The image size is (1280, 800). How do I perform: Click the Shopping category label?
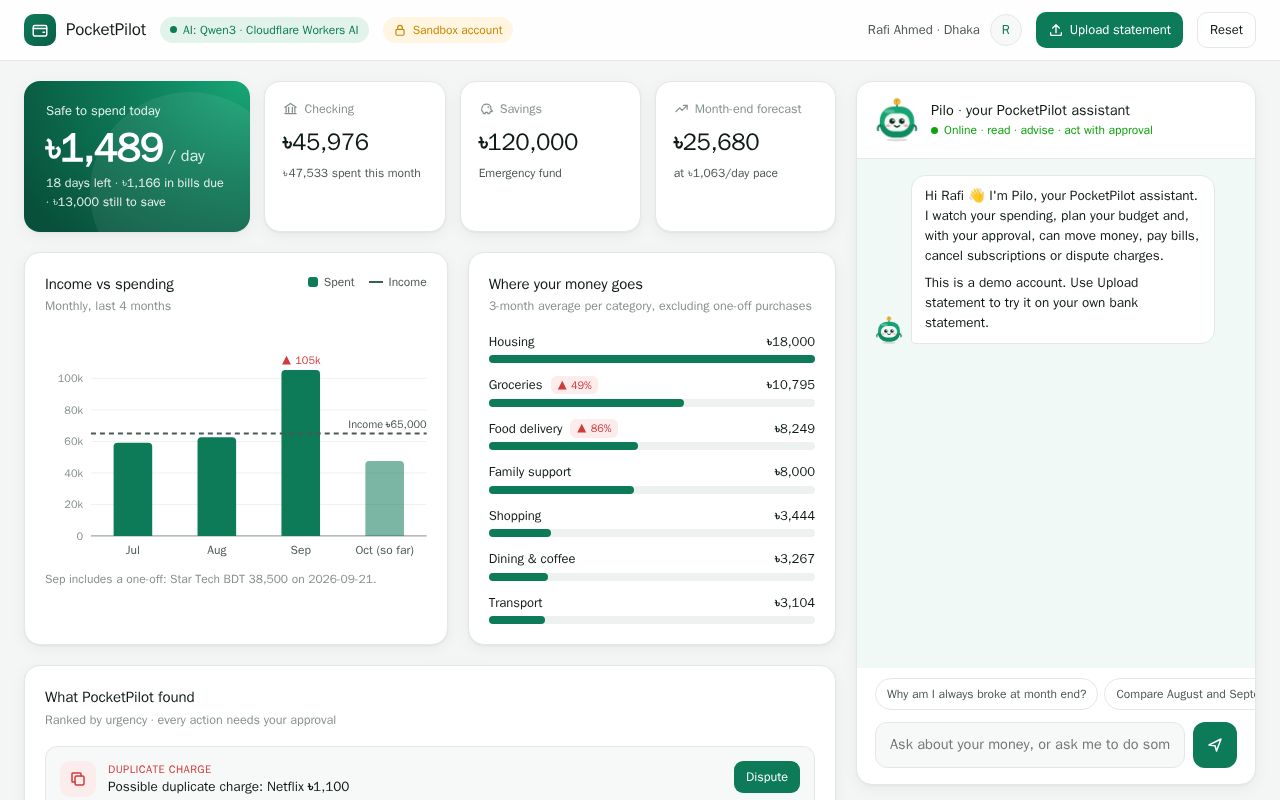point(515,516)
